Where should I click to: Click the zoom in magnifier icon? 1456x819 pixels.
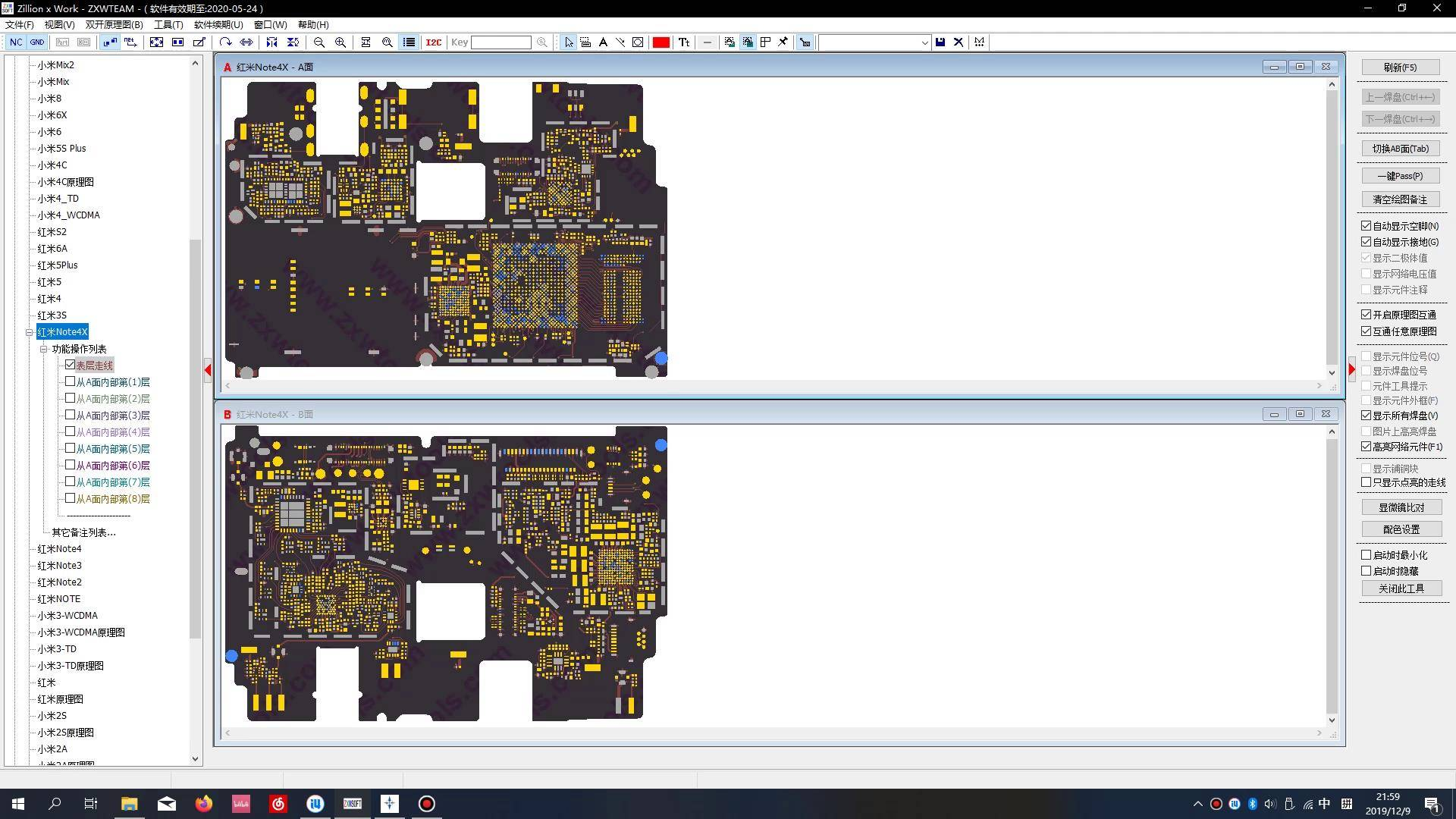[x=340, y=42]
